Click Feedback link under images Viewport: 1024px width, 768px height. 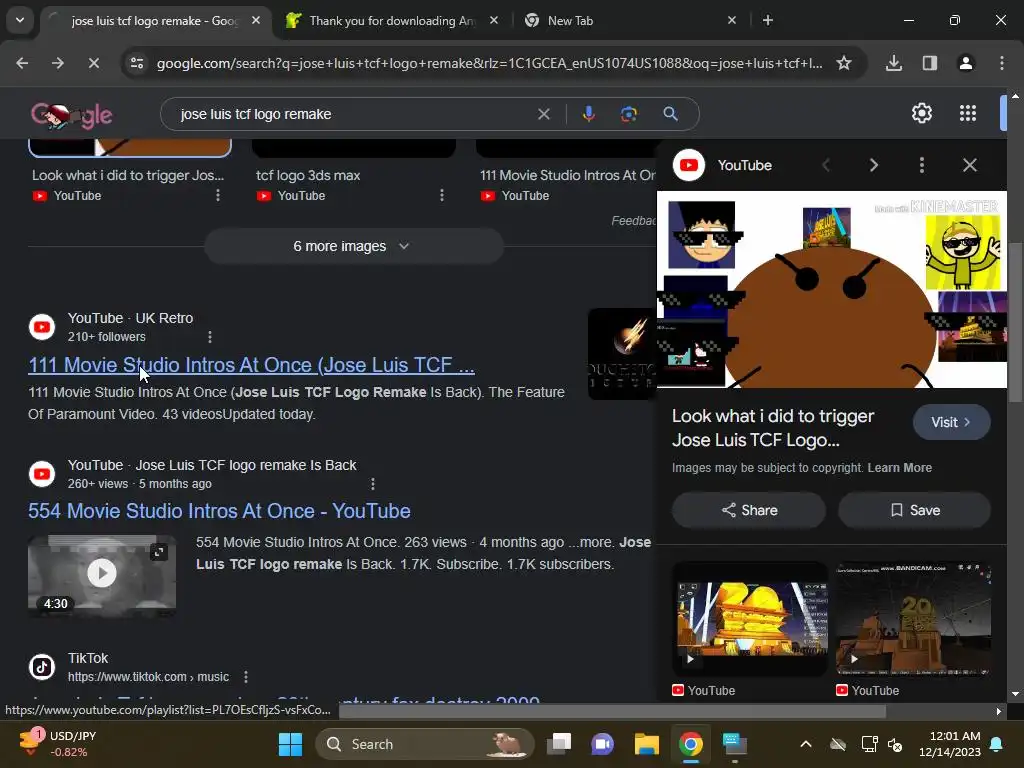[633, 221]
